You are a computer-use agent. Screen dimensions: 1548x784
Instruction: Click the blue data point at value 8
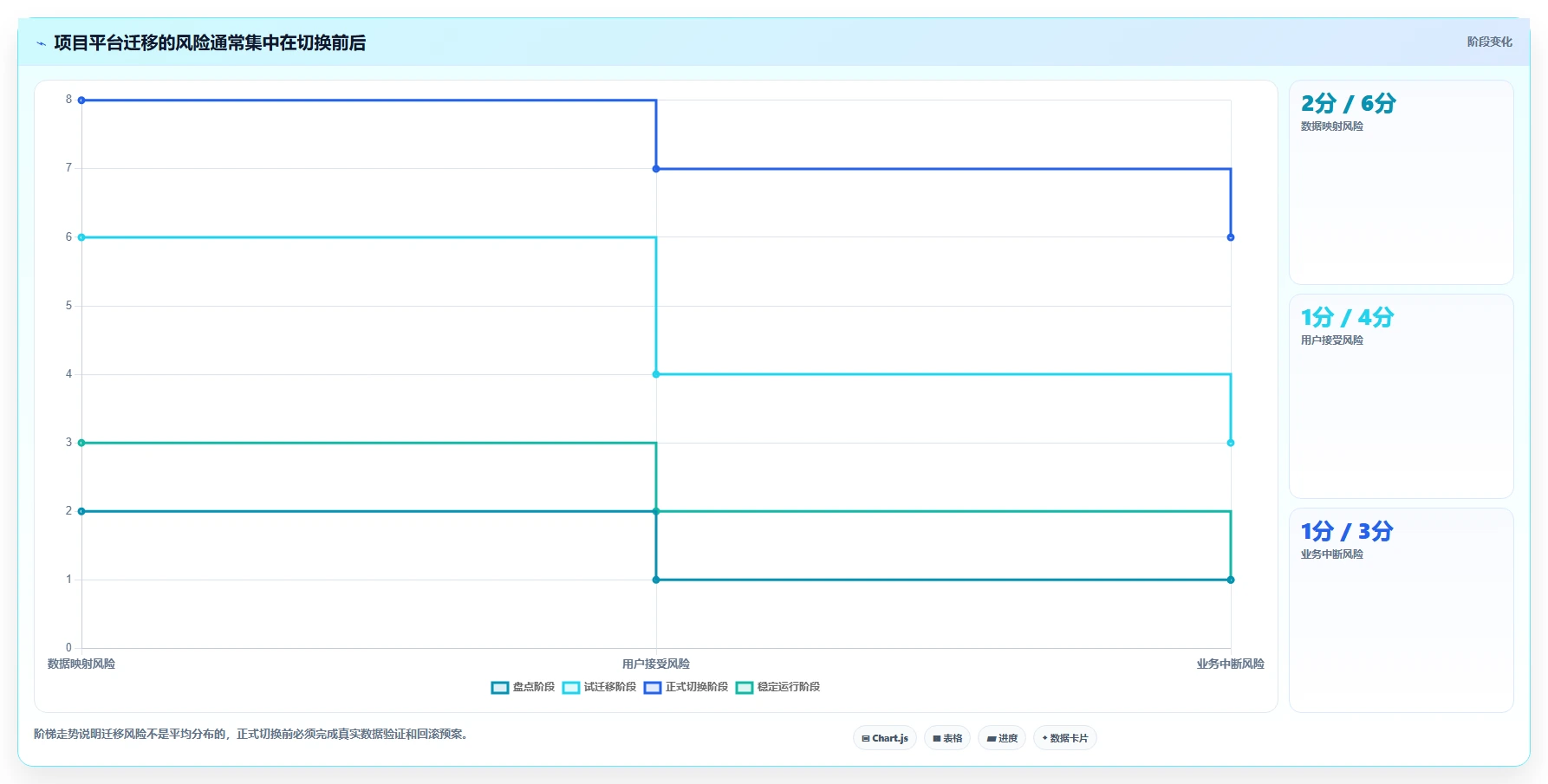coord(81,100)
